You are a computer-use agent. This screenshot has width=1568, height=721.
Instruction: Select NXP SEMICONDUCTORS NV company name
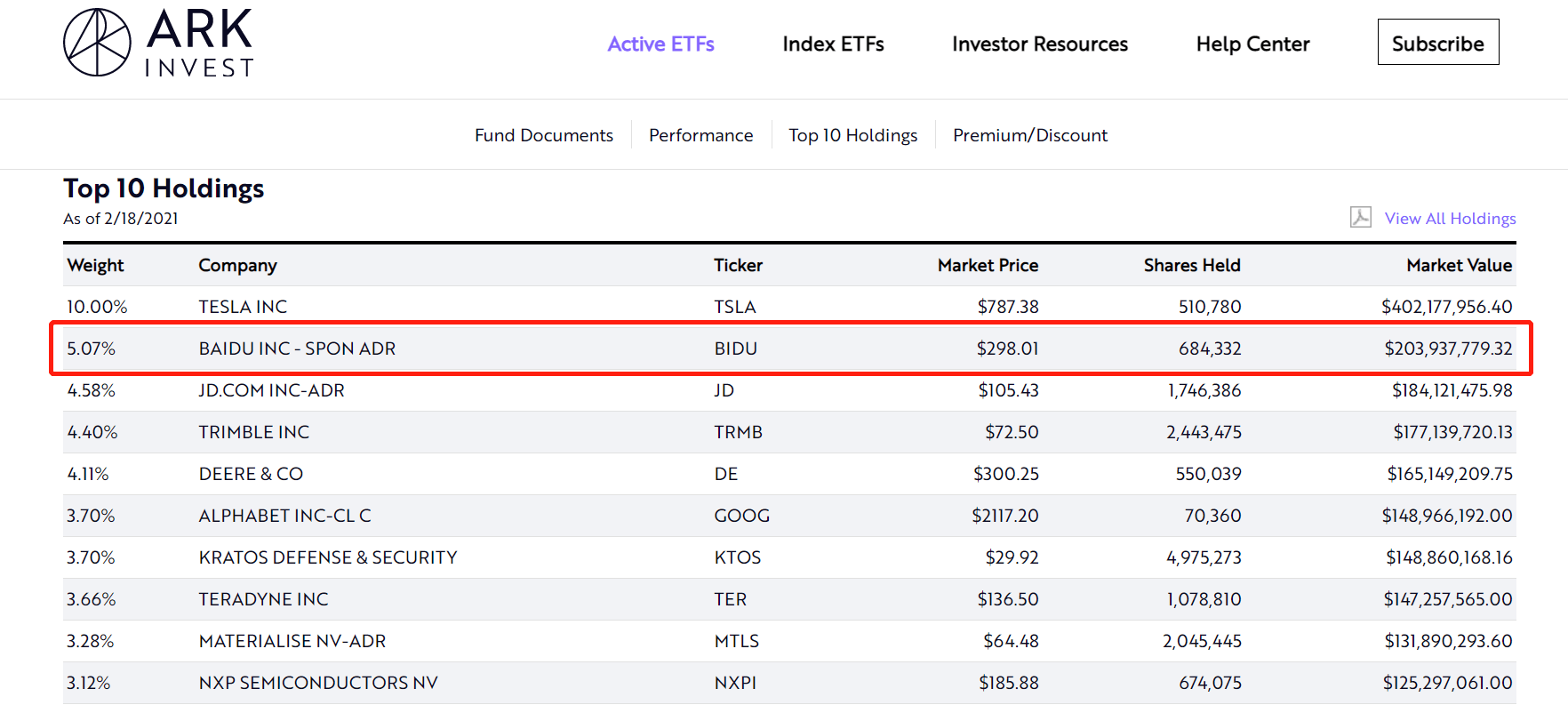tap(318, 683)
